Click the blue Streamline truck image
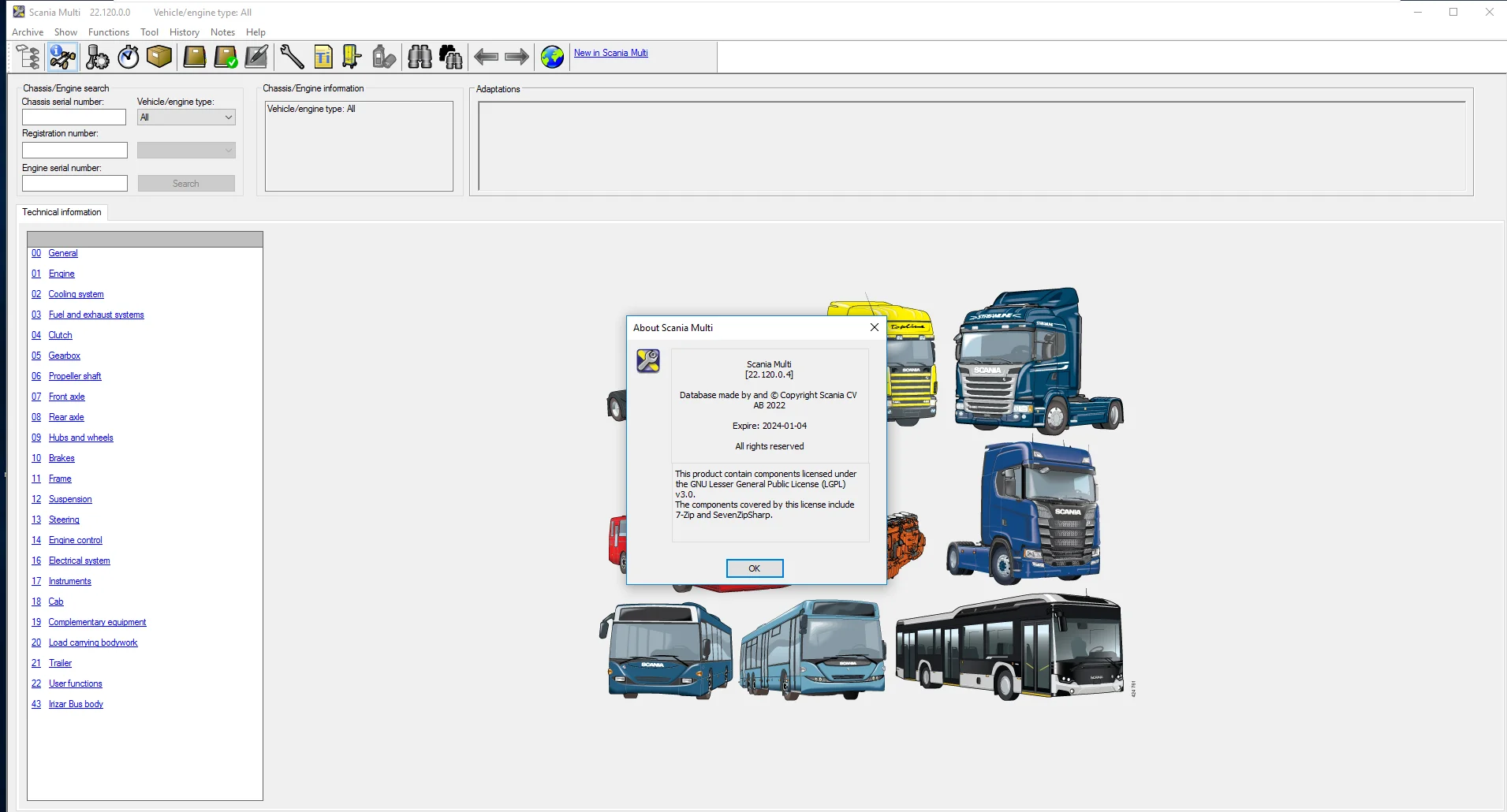 point(1037,362)
